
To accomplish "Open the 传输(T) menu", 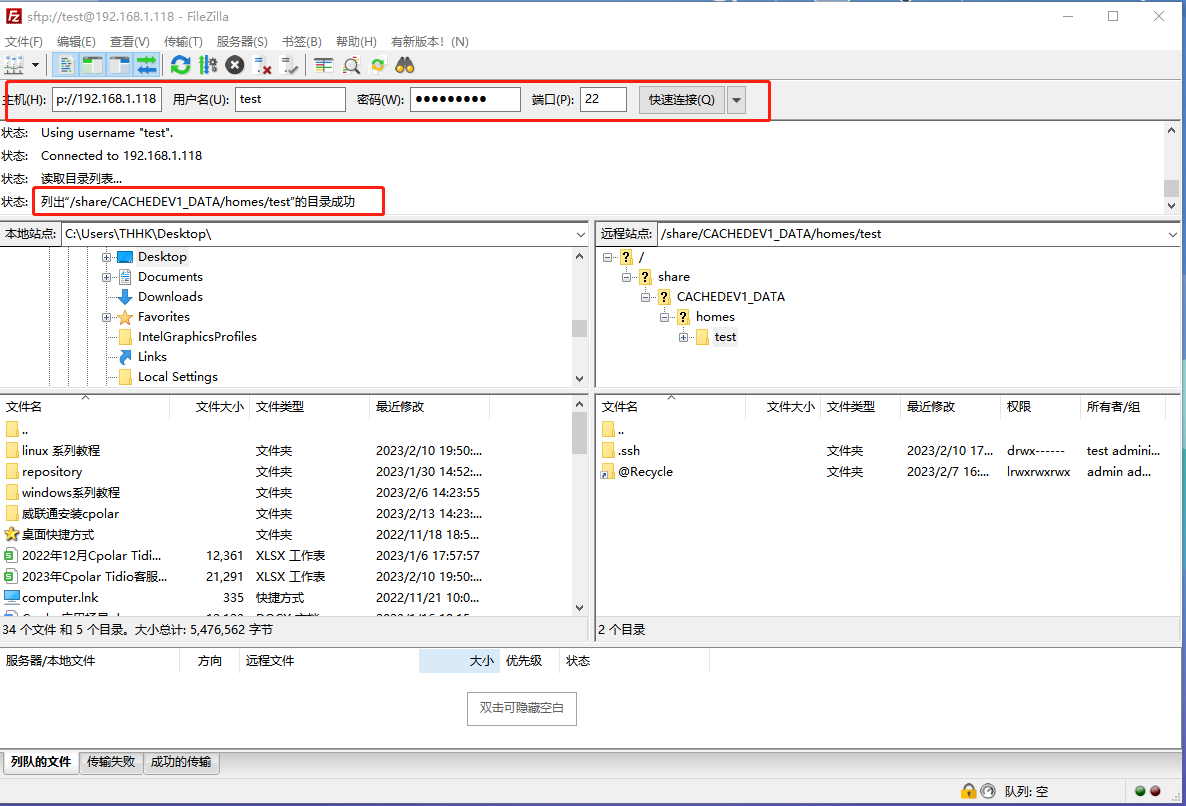I will click(x=183, y=42).
